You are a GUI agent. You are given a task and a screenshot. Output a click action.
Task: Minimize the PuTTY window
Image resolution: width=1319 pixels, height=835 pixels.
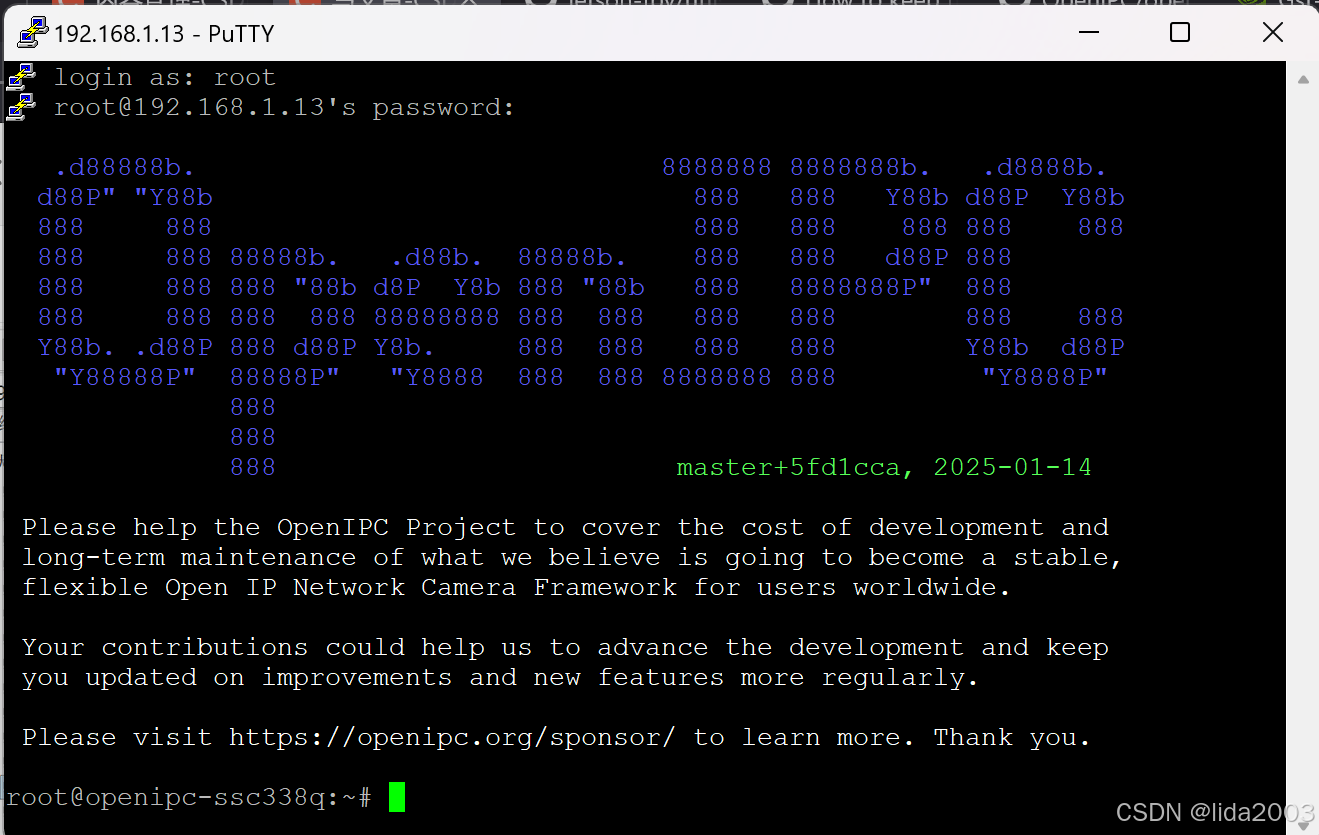pyautogui.click(x=1088, y=33)
